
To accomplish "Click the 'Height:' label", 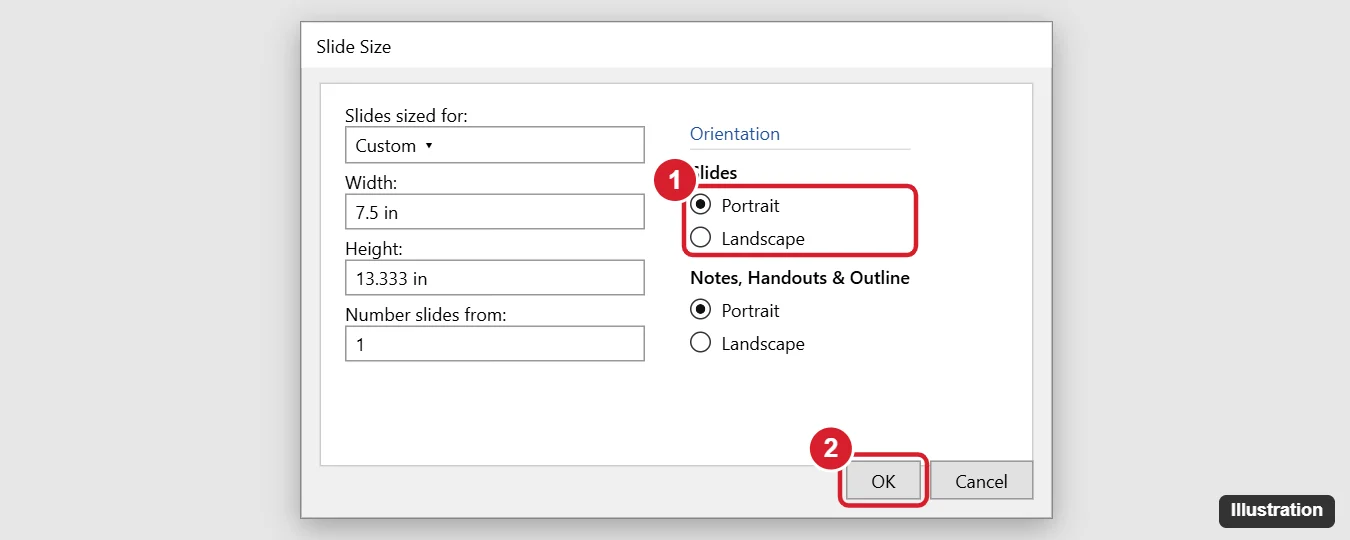I will pos(374,249).
